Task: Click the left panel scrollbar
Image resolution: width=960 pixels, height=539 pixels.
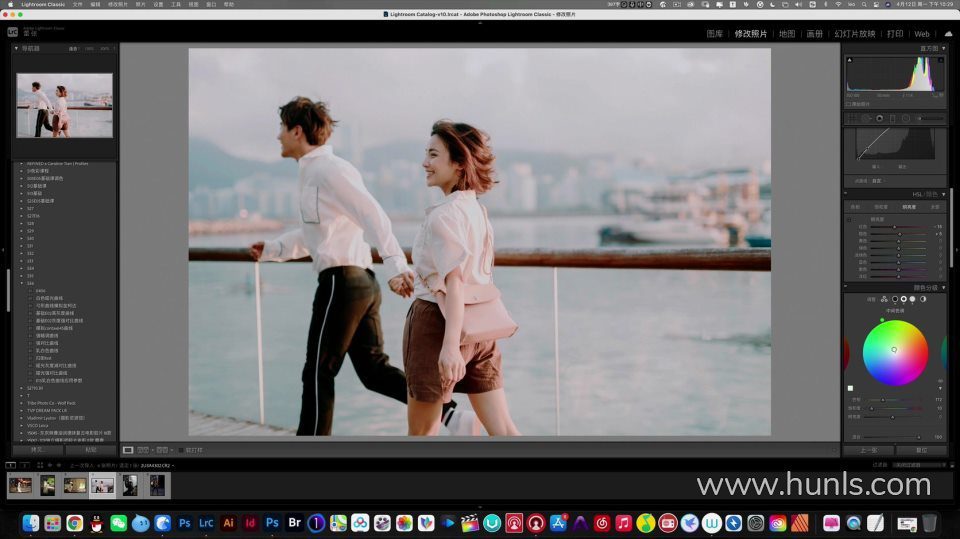Action: pyautogui.click(x=8, y=290)
